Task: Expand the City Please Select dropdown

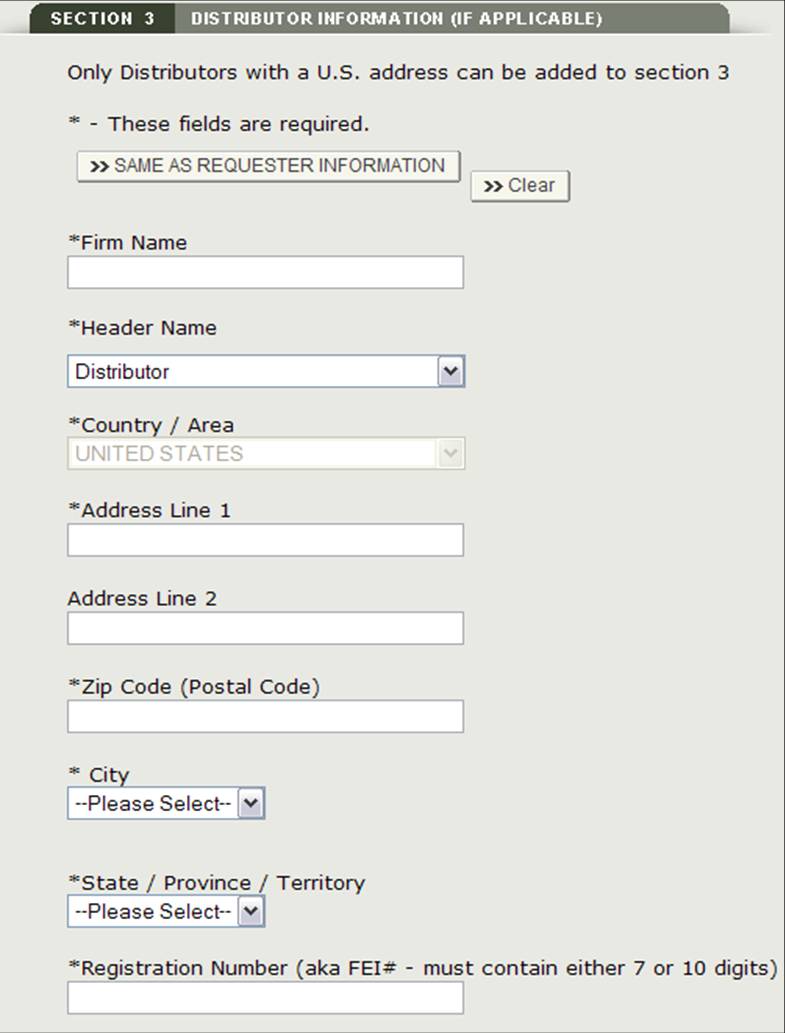Action: coord(166,804)
